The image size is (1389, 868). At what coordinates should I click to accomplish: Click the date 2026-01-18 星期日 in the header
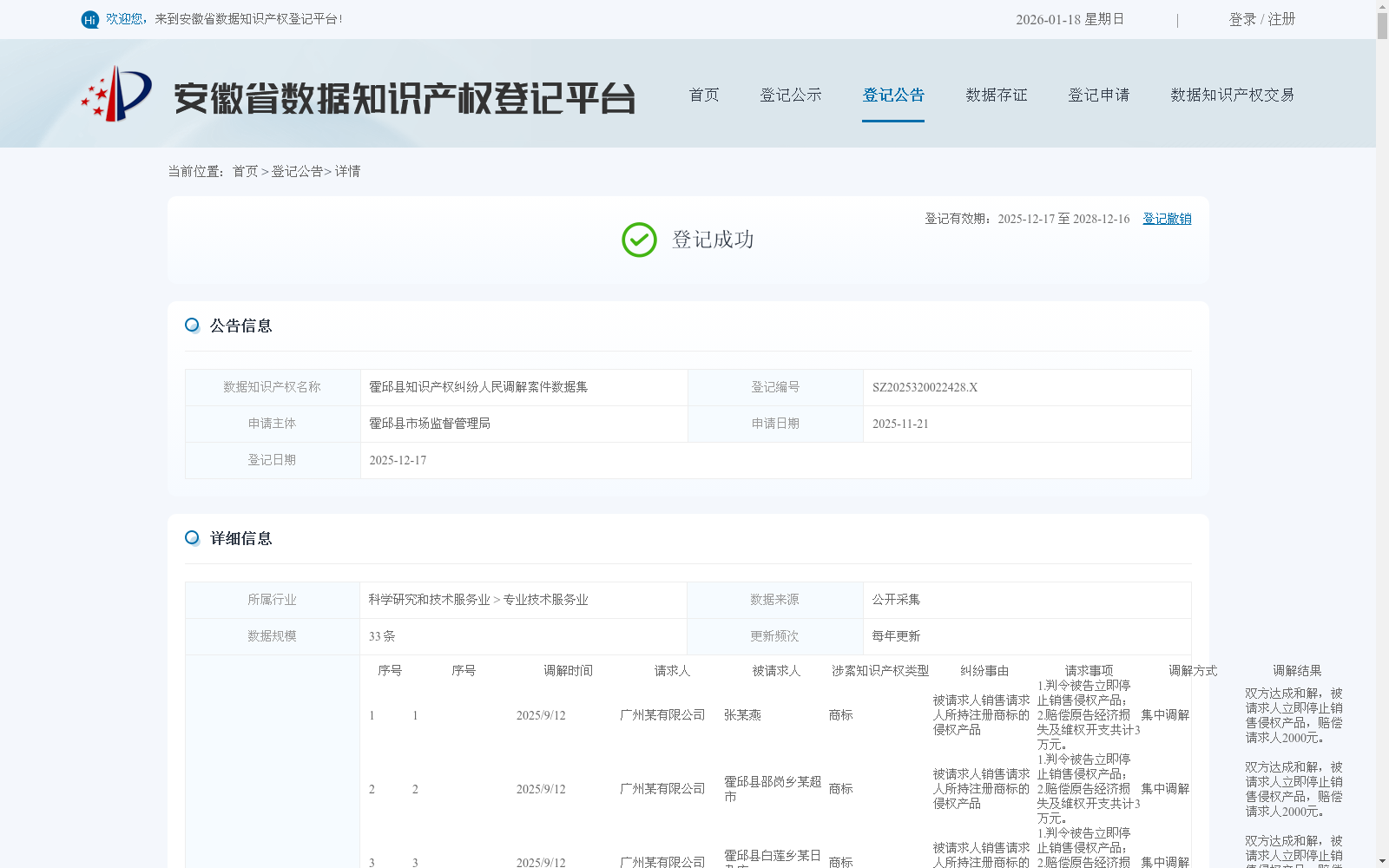click(x=1070, y=19)
